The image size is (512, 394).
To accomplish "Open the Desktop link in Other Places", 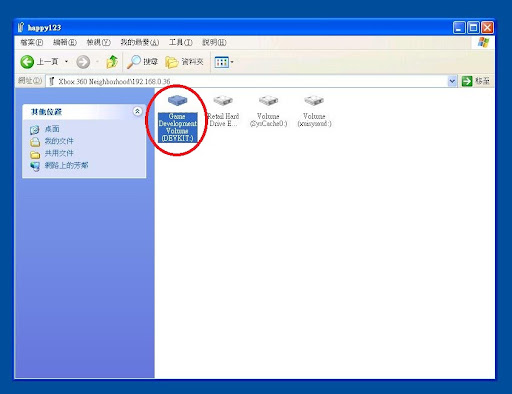I will (x=52, y=129).
